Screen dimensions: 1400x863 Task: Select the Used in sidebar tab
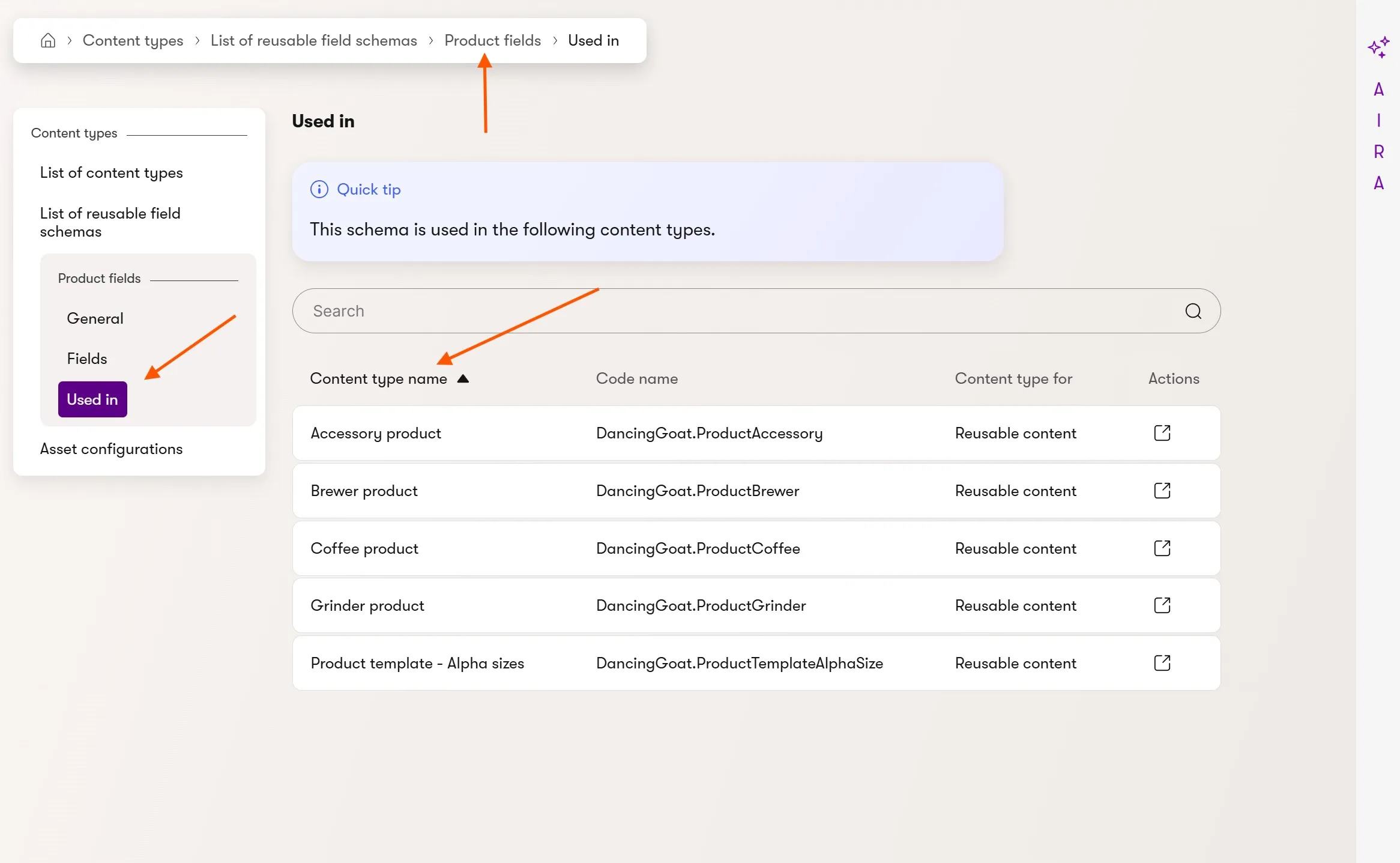click(x=92, y=399)
